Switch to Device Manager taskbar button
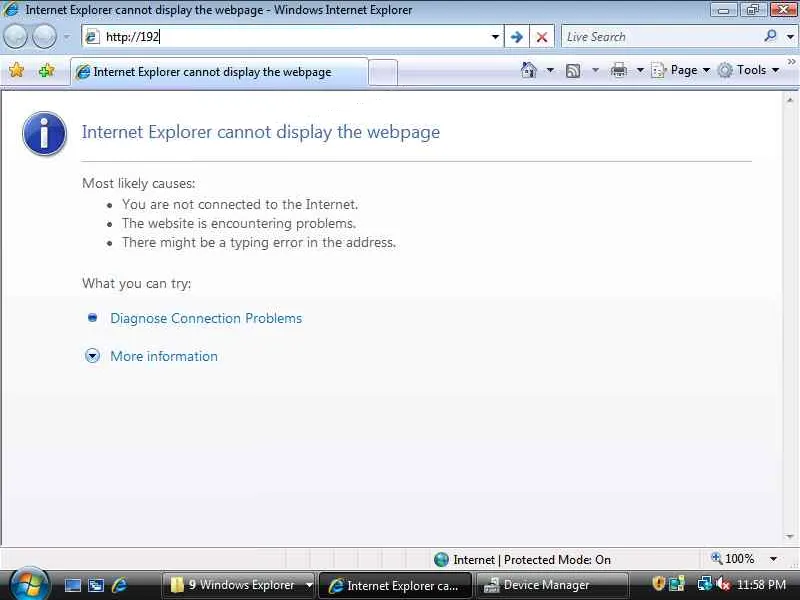The height and width of the screenshot is (600, 800). (551, 585)
